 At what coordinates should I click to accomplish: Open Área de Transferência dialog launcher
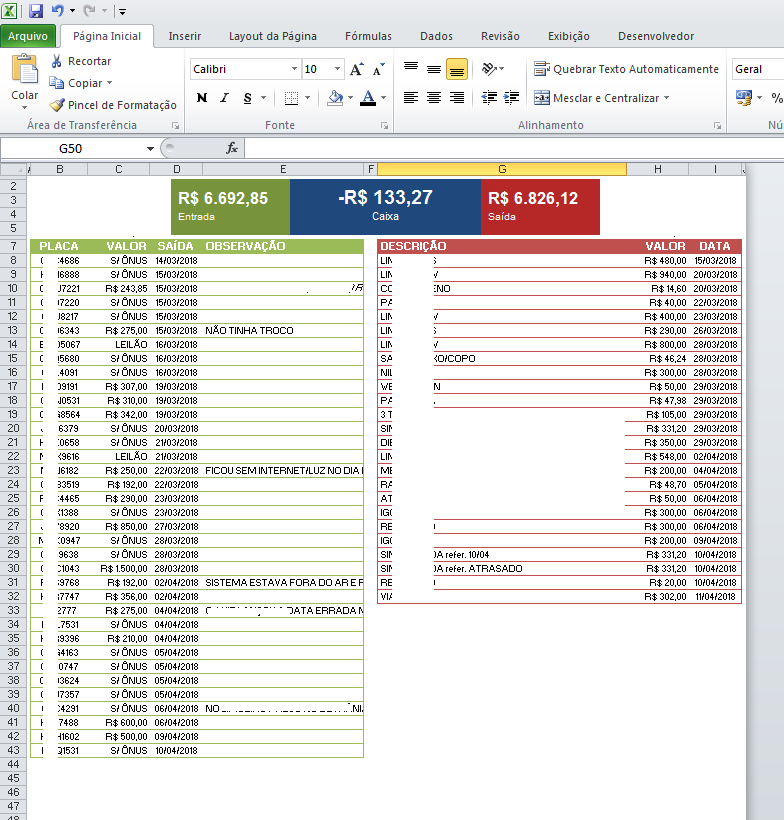click(x=176, y=126)
